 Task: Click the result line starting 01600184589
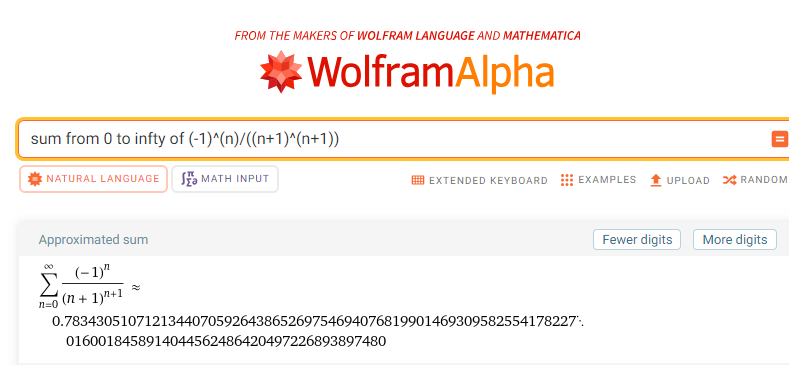226,341
